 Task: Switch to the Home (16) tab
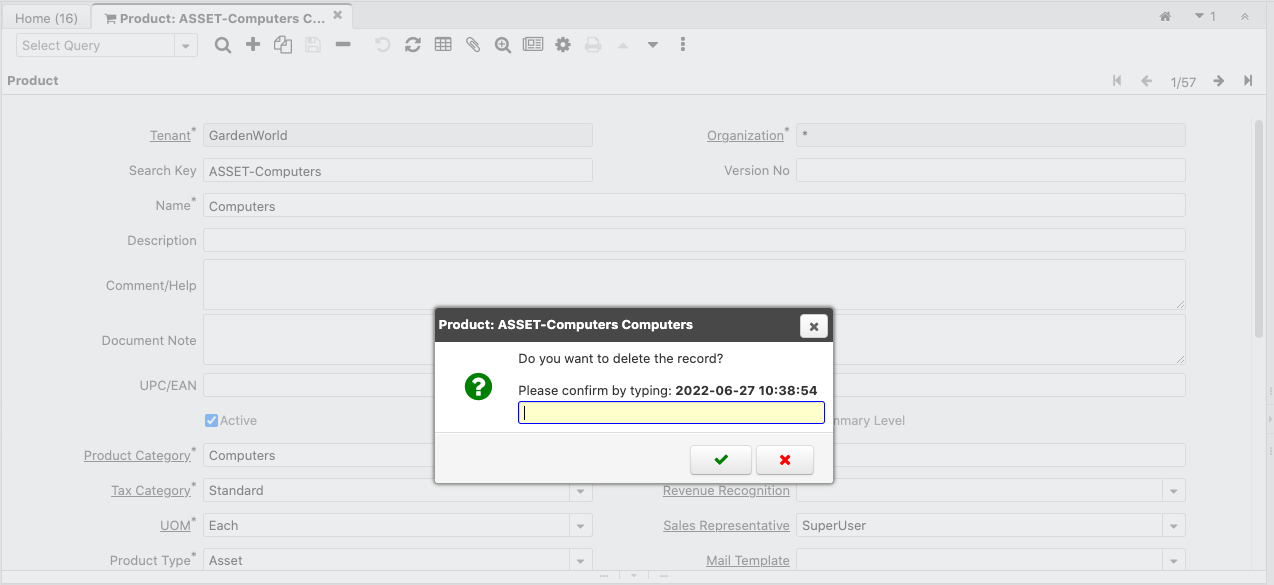coord(46,17)
